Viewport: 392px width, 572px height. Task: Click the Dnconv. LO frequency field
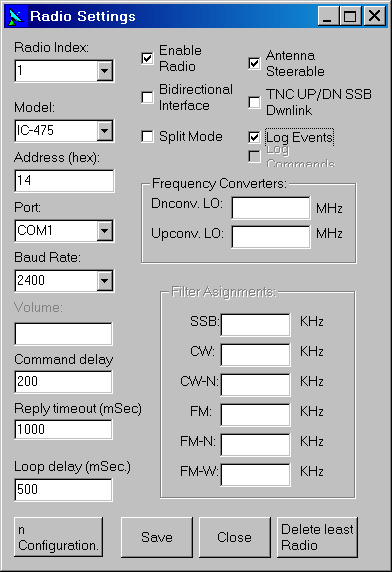click(x=271, y=208)
